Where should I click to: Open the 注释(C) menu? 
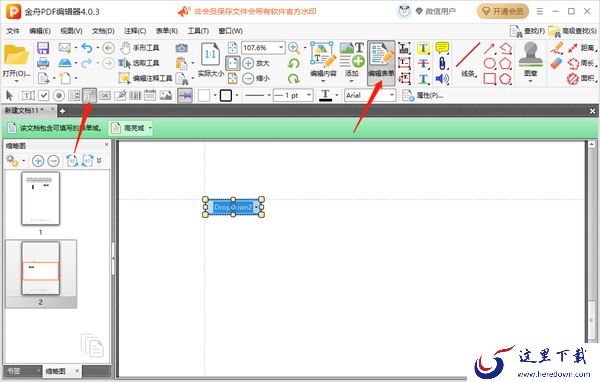(x=135, y=31)
